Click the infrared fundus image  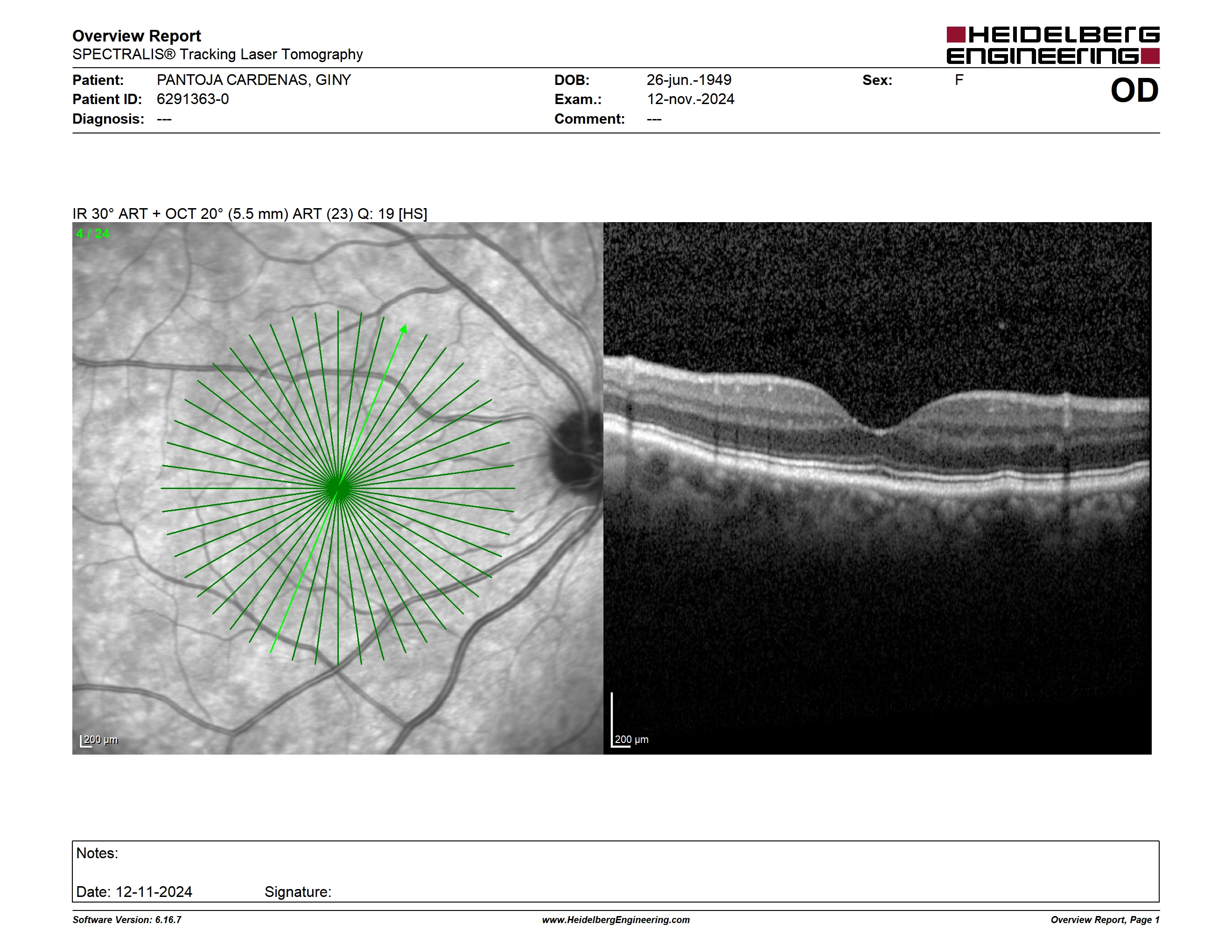(337, 489)
